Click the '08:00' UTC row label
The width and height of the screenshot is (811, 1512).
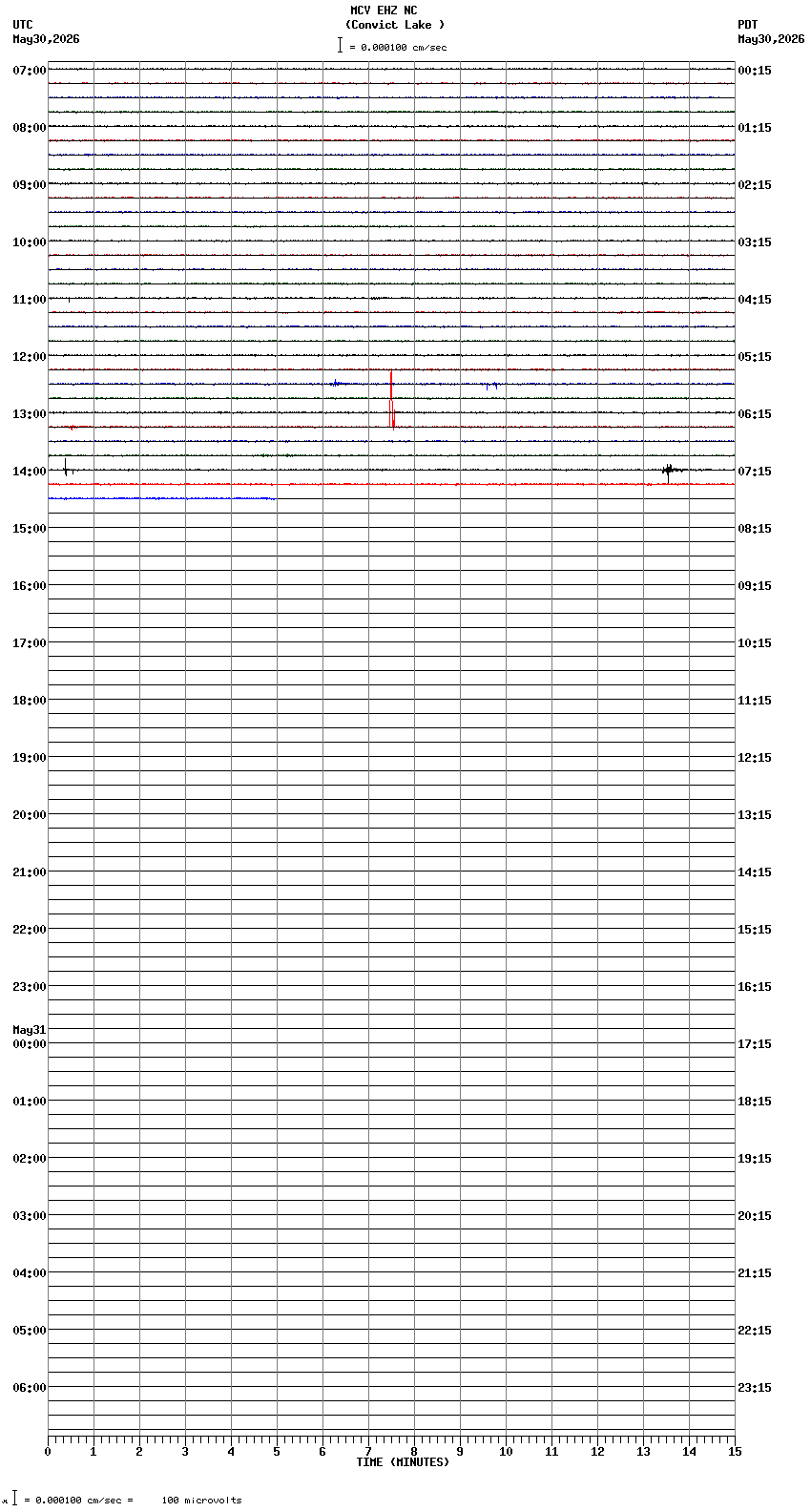click(x=30, y=128)
